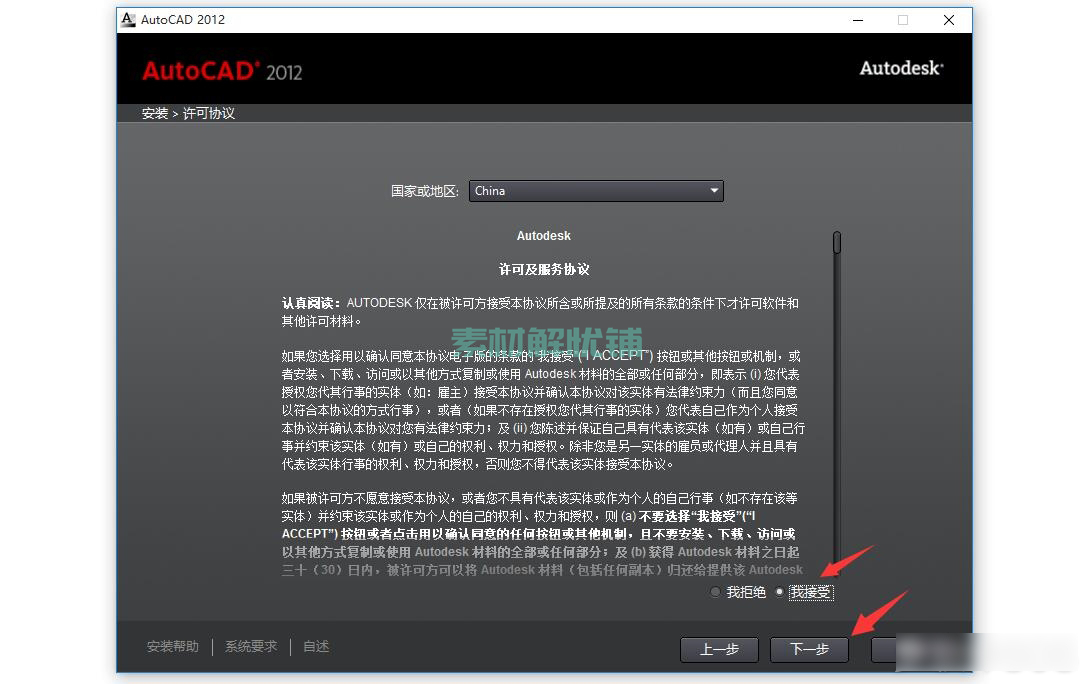The height and width of the screenshot is (684, 1092).
Task: Click the 上一步 (Back) button
Action: pyautogui.click(x=719, y=649)
